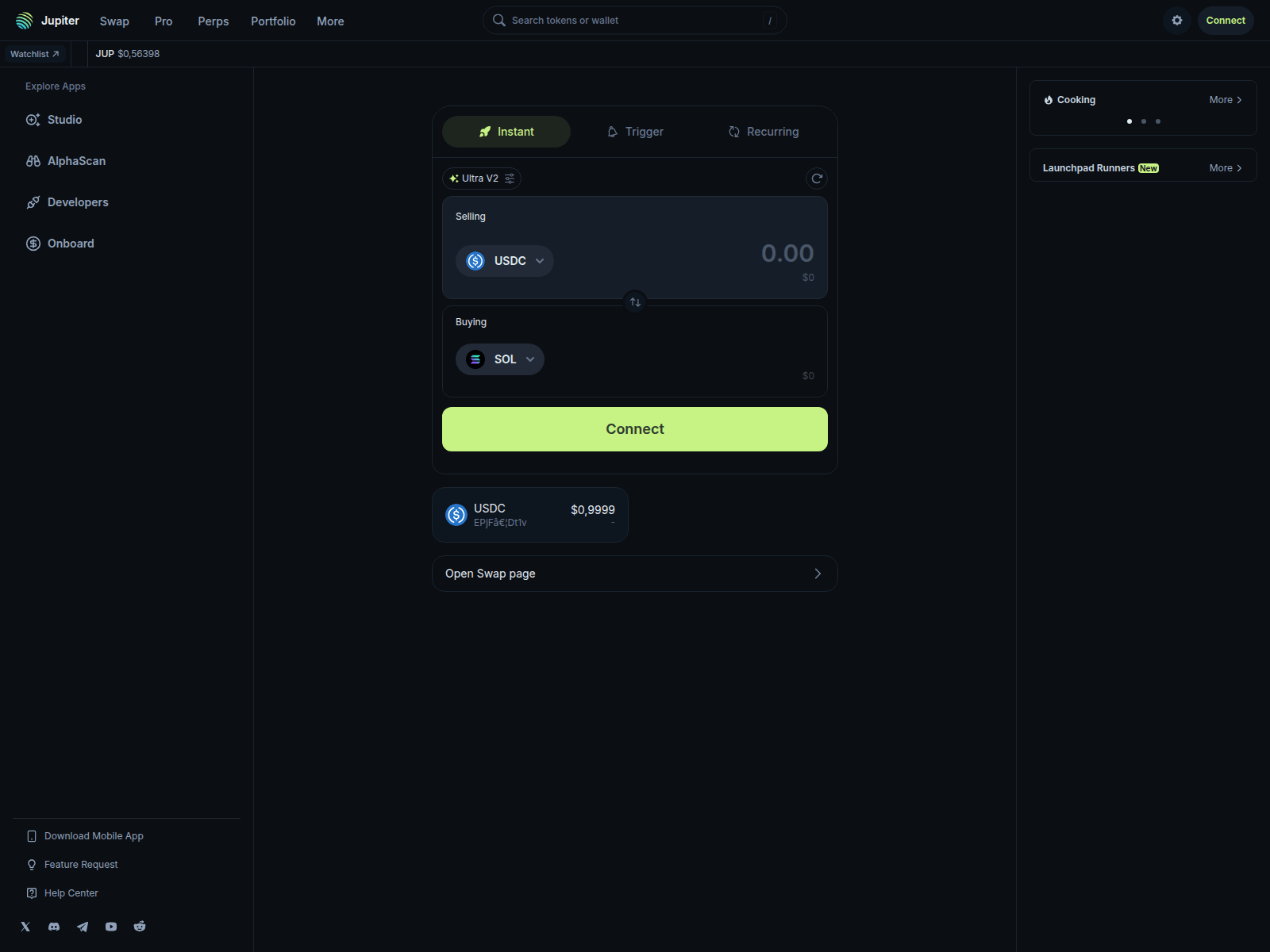
Task: Open Developers app
Action: pos(67,202)
